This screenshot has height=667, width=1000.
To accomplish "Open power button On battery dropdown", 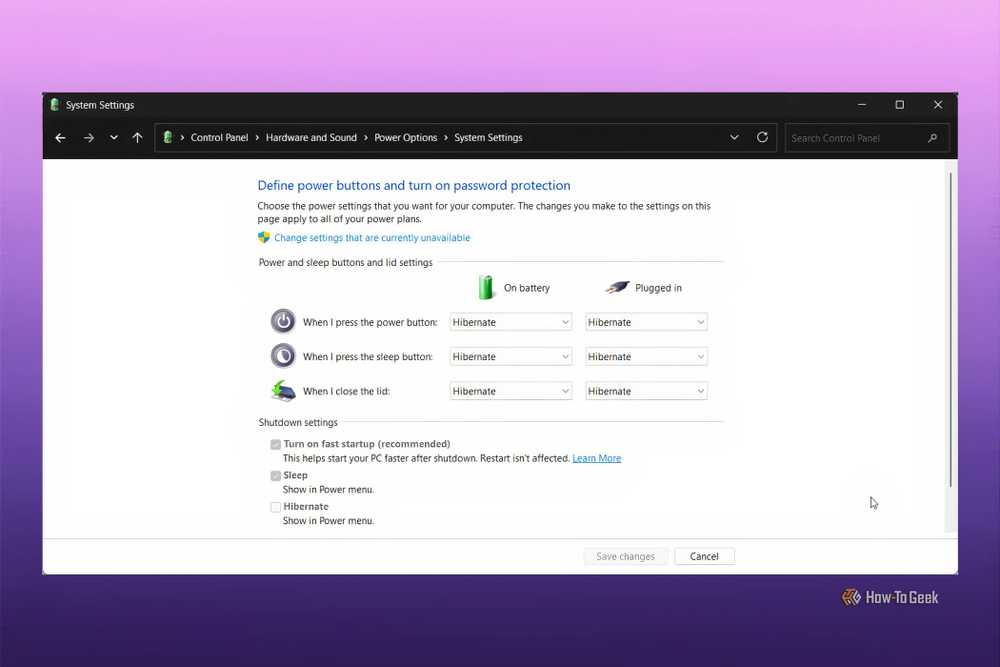I will pyautogui.click(x=510, y=322).
